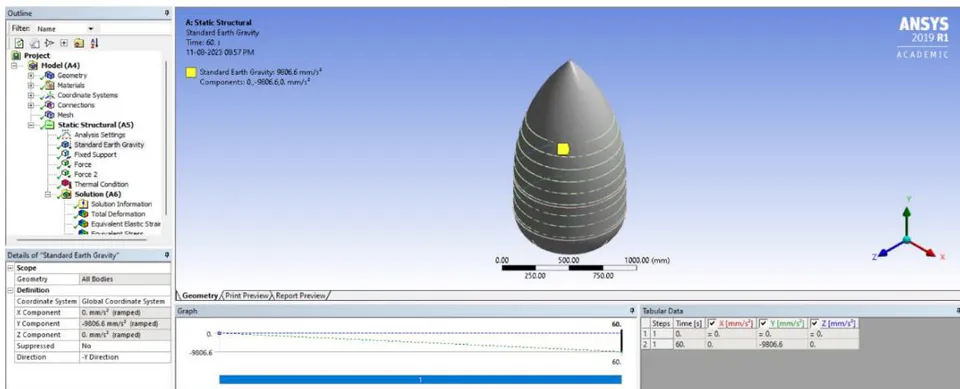The width and height of the screenshot is (960, 389).
Task: Click the Coordinate Systems triad icon
Action: pyautogui.click(x=49, y=95)
